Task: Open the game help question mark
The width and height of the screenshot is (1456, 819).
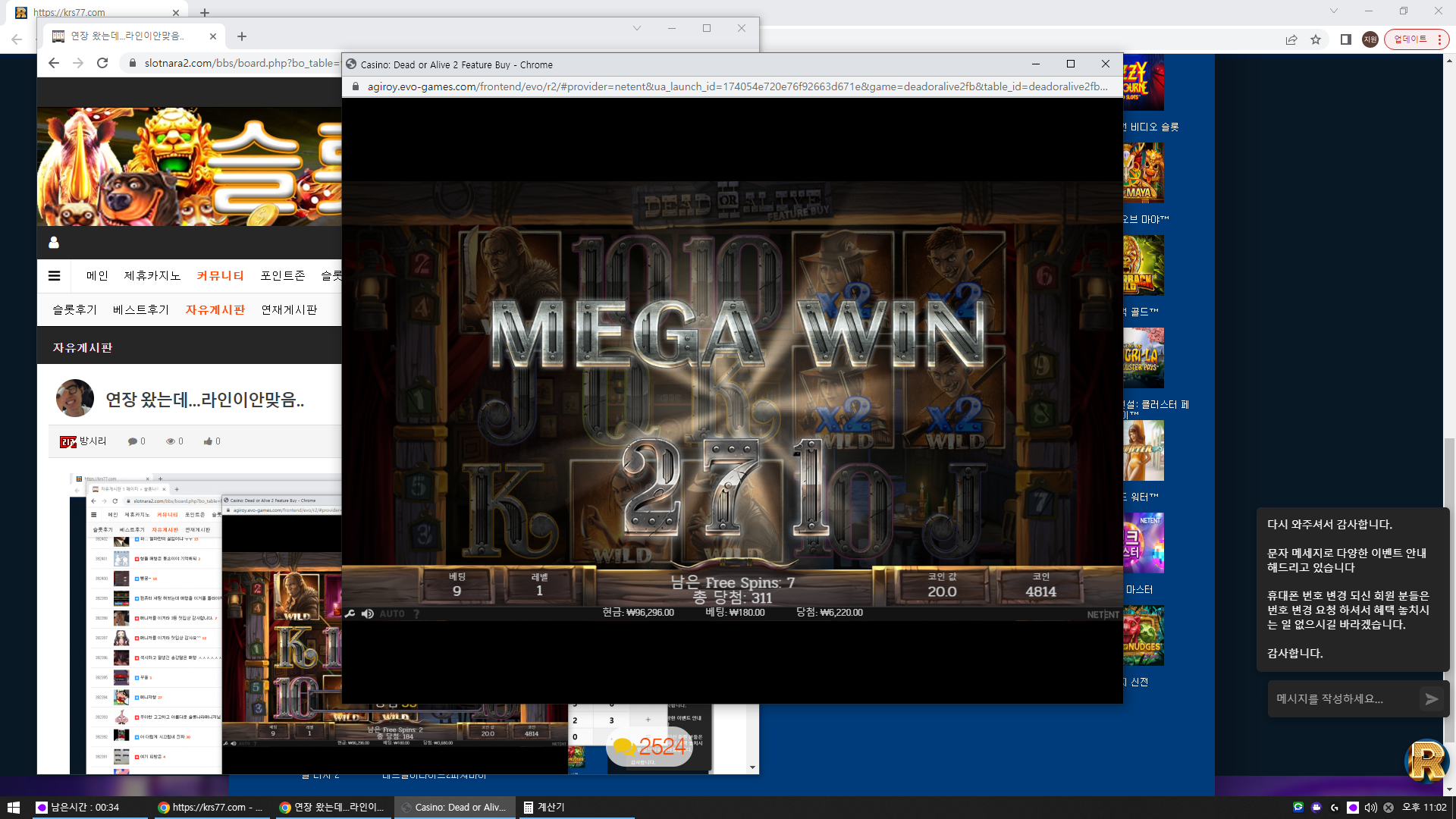Action: tap(416, 613)
